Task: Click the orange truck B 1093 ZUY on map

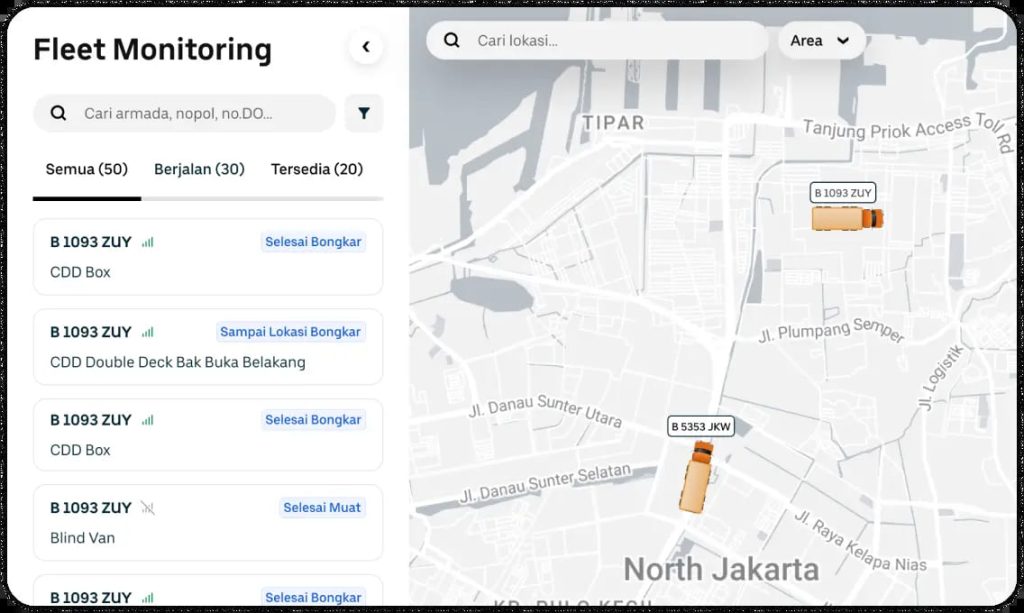Action: click(846, 218)
